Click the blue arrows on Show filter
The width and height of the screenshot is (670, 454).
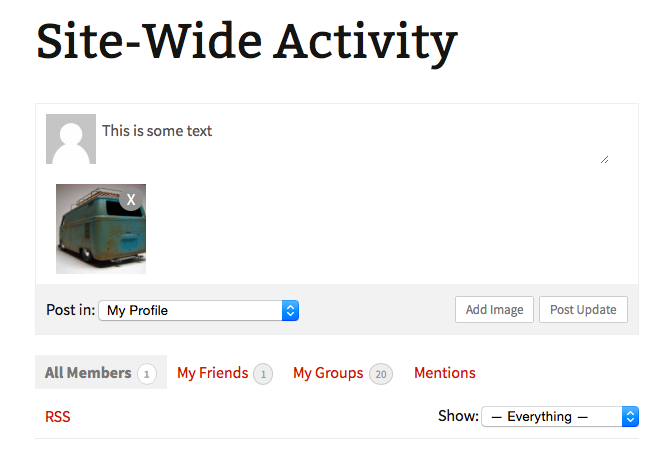(630, 416)
